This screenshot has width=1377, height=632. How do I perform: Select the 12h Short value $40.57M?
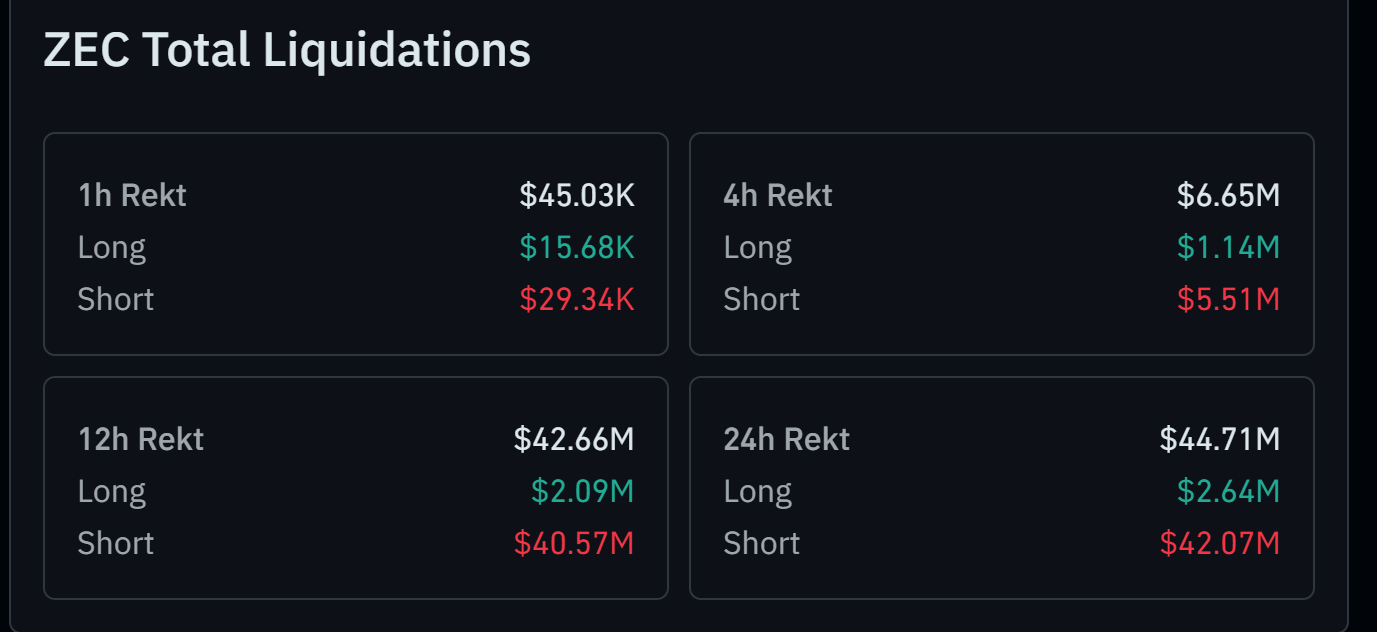574,543
